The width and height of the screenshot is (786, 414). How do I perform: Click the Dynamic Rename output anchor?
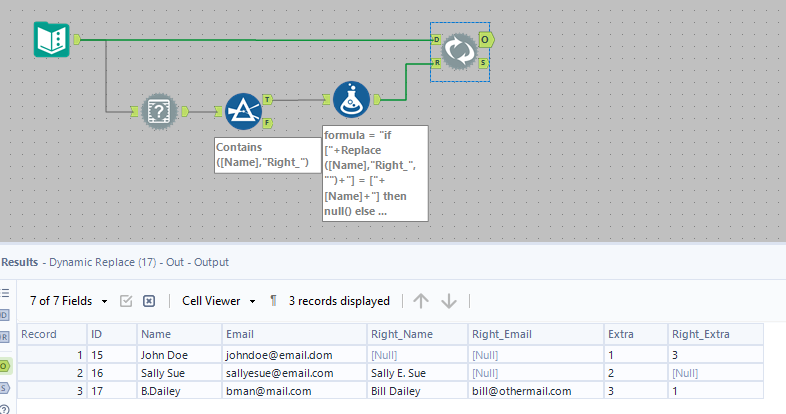click(x=184, y=111)
